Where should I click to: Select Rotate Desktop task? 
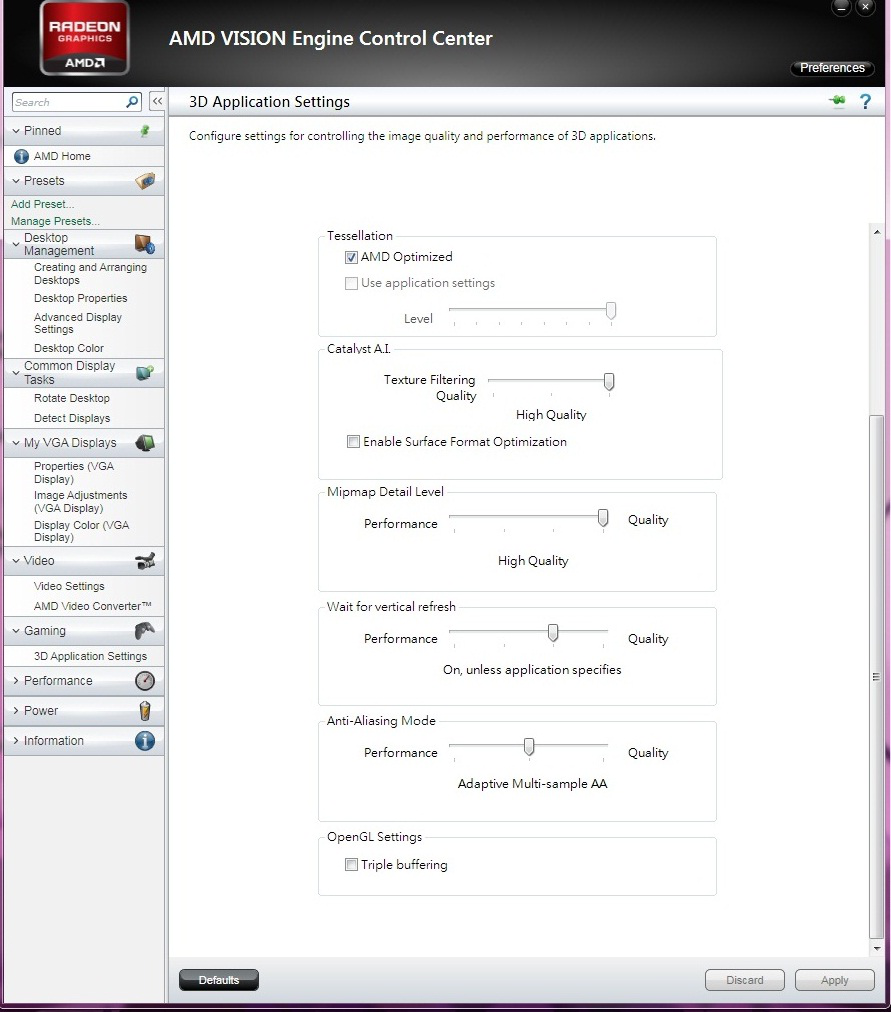[x=72, y=398]
